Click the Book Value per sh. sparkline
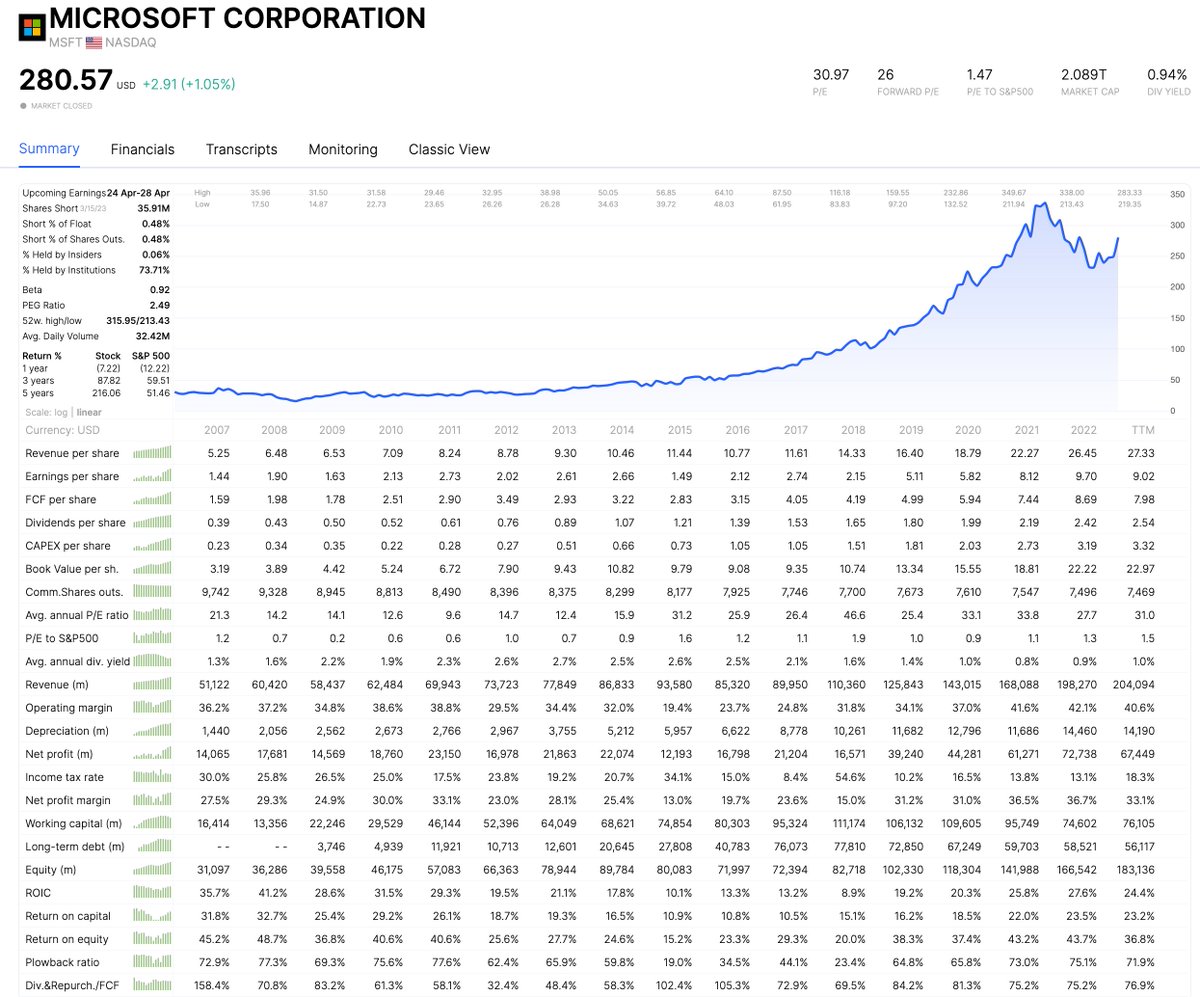This screenshot has width=1200, height=997. (151, 568)
